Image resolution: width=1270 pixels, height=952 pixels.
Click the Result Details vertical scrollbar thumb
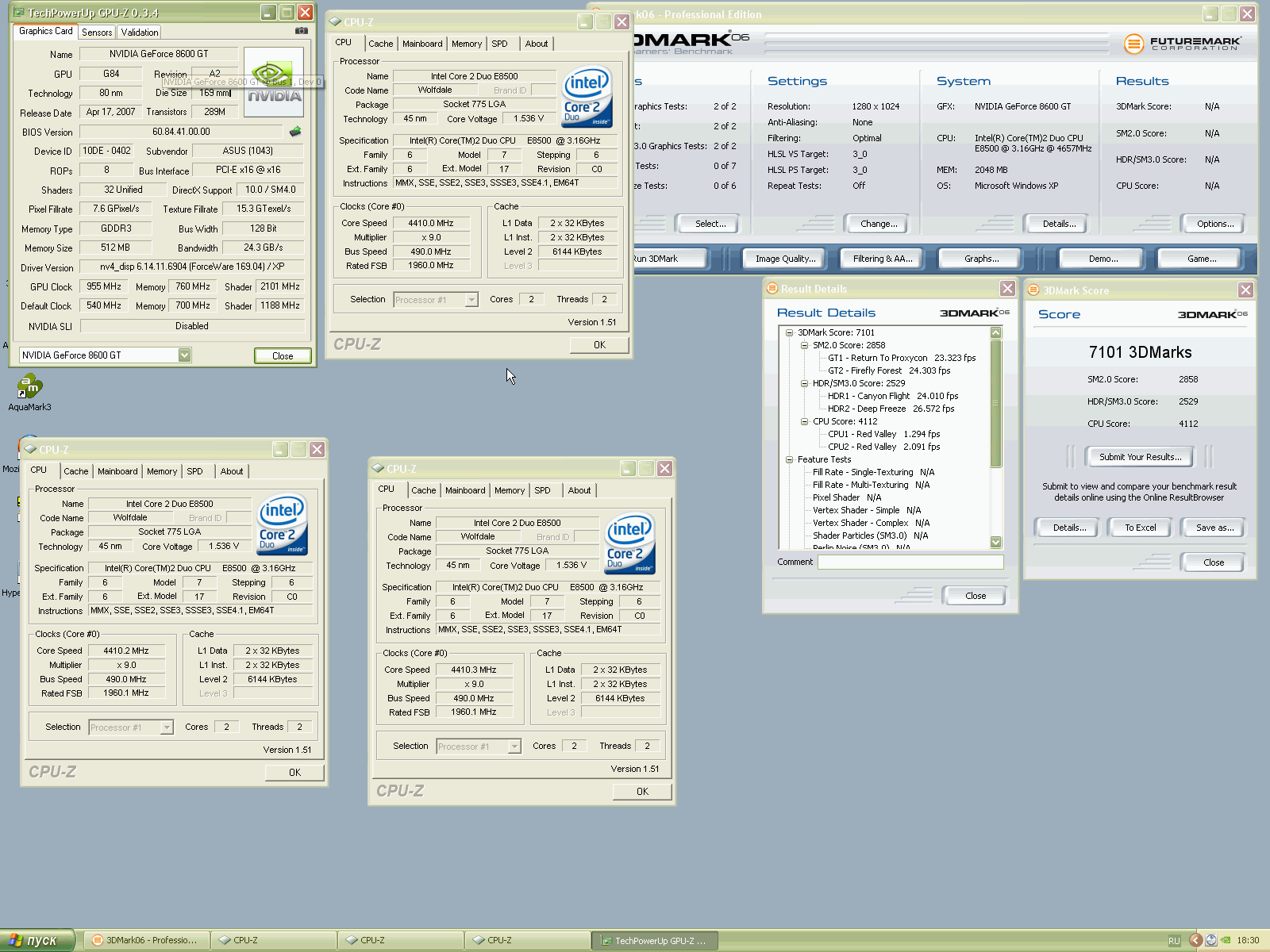[996, 403]
